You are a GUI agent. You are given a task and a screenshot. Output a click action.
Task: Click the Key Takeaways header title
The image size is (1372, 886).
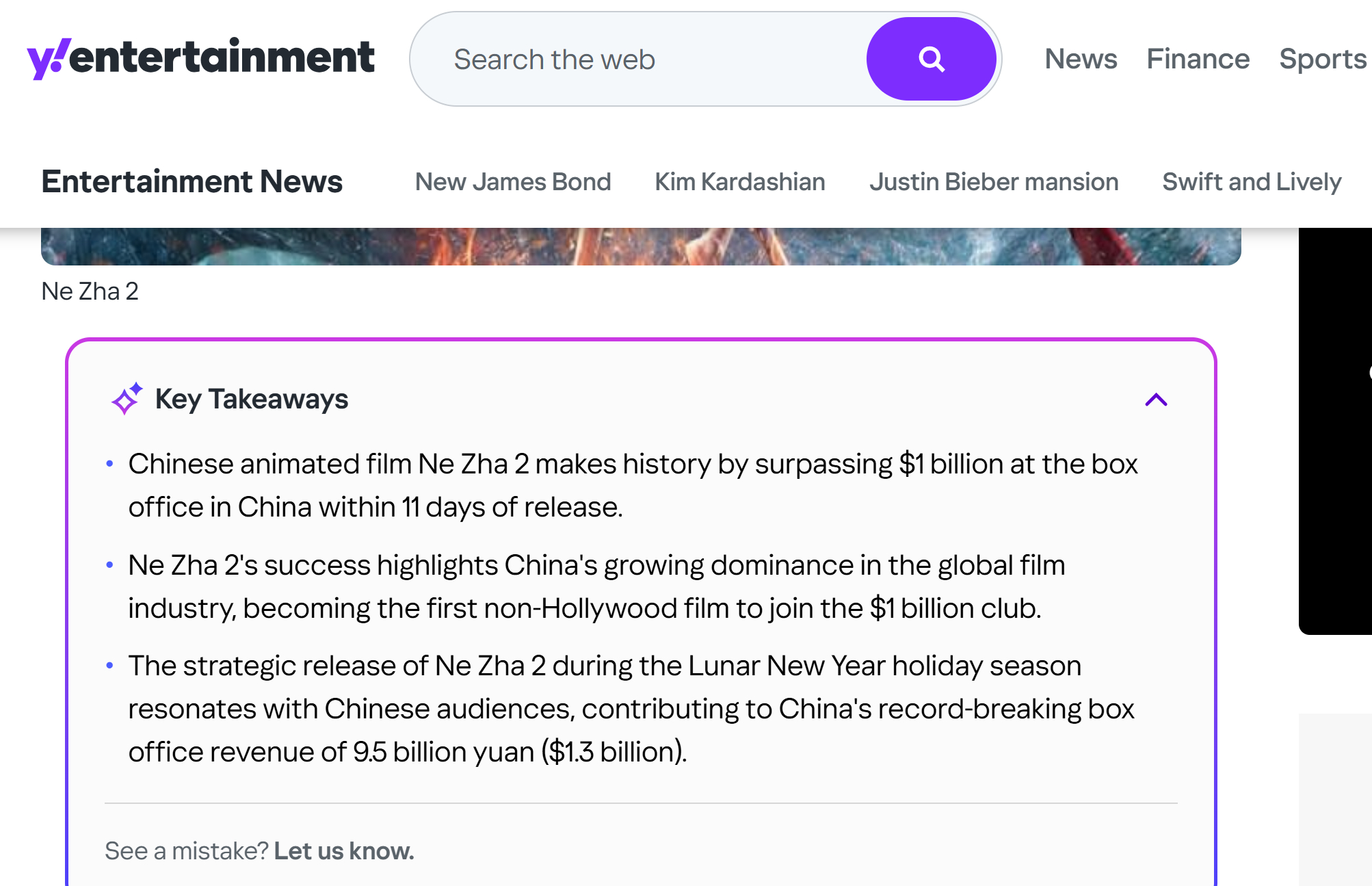tap(251, 399)
